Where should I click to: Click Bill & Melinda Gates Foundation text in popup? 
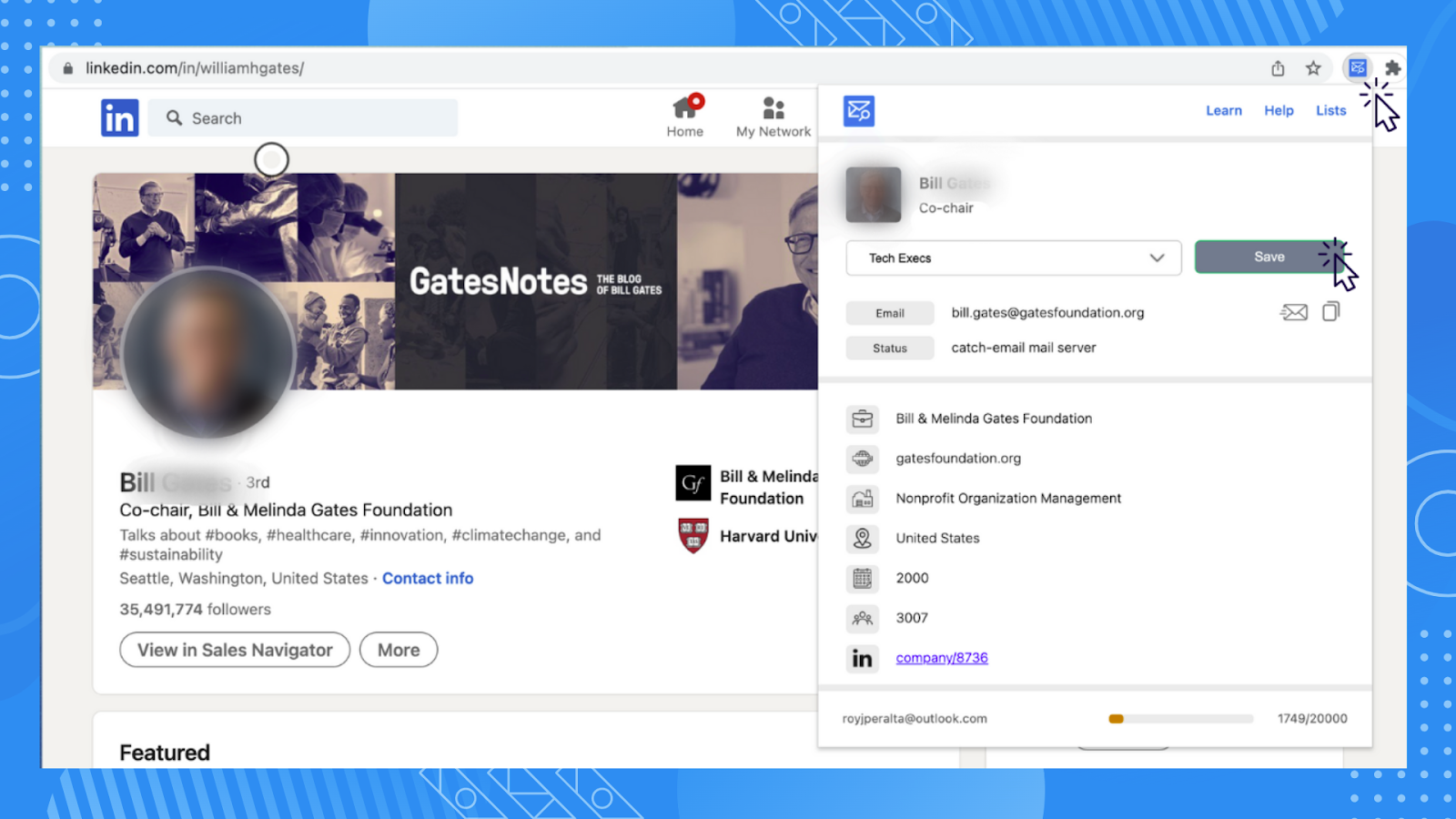[x=994, y=419]
